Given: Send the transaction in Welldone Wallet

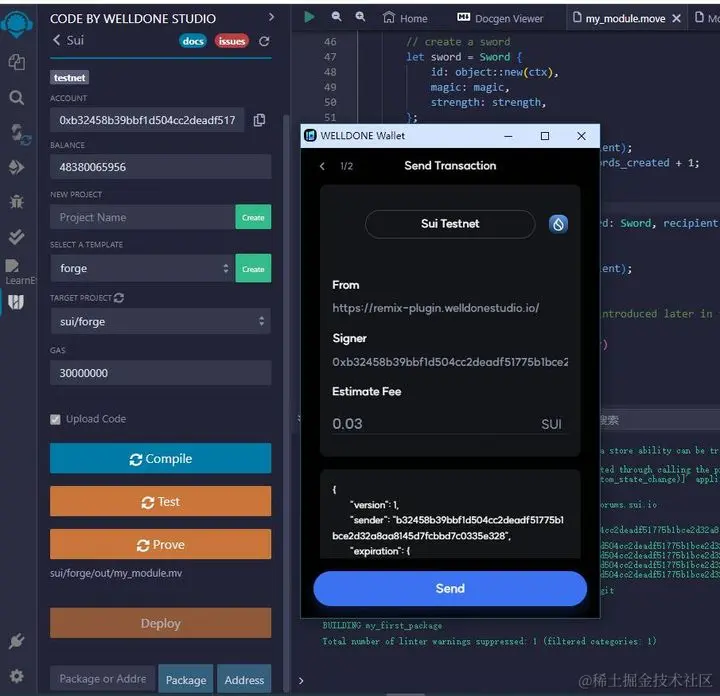Looking at the screenshot, I should (x=450, y=588).
